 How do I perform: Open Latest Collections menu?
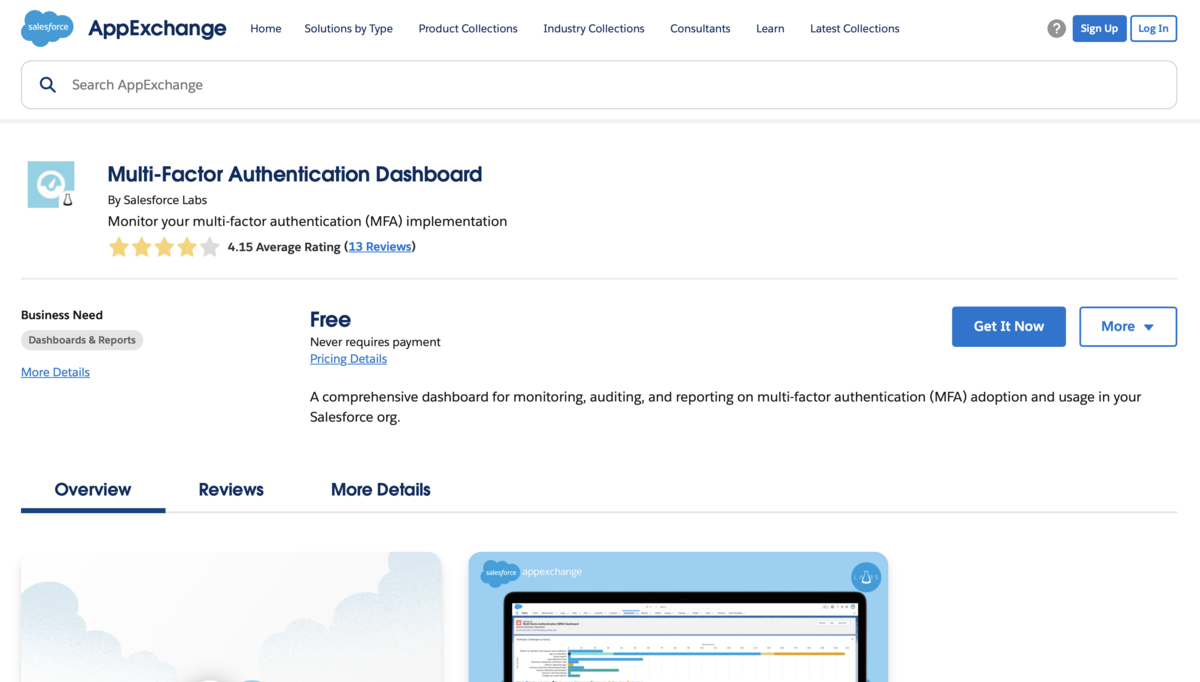coord(854,28)
